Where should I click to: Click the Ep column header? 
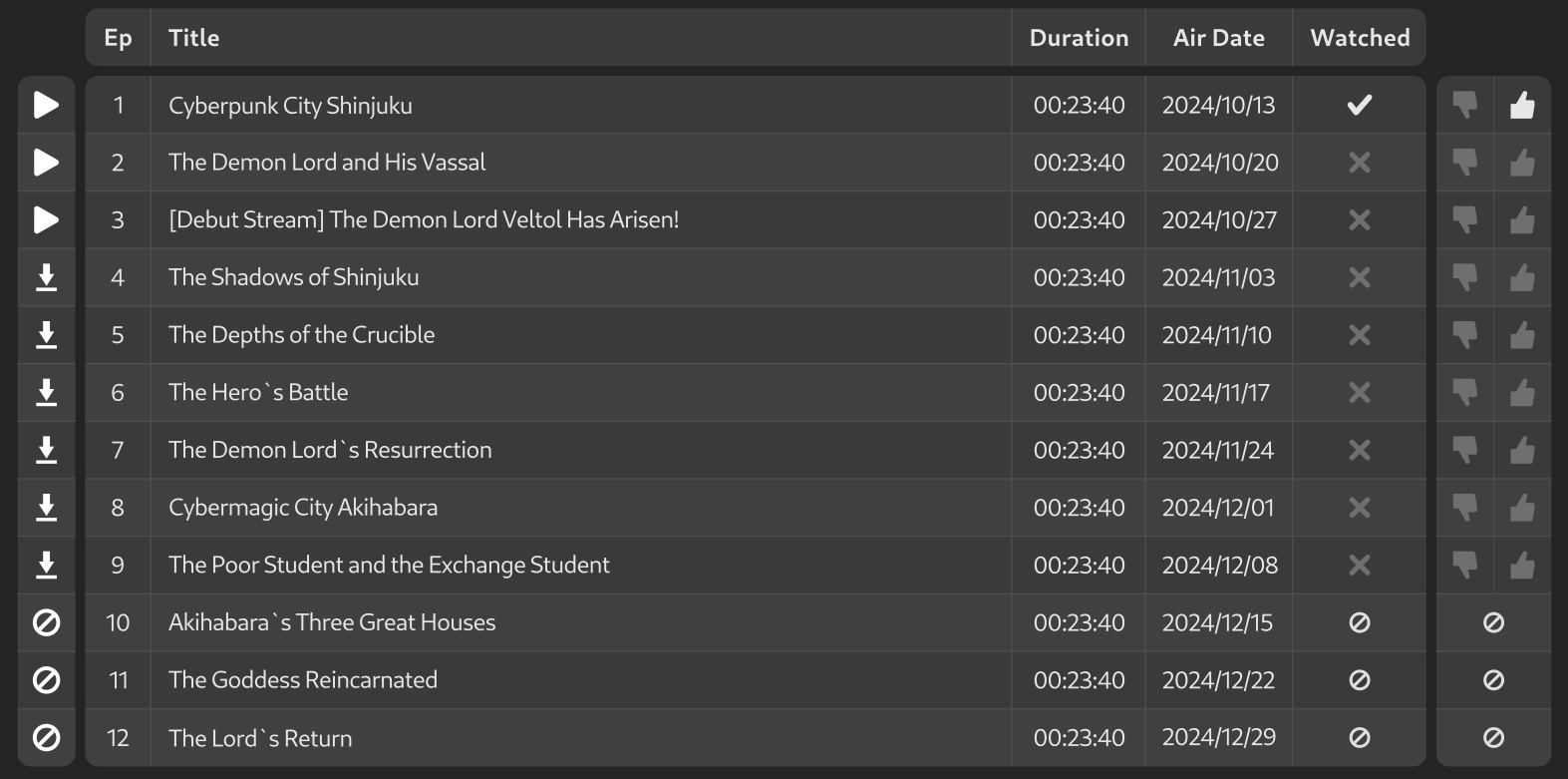coord(118,38)
